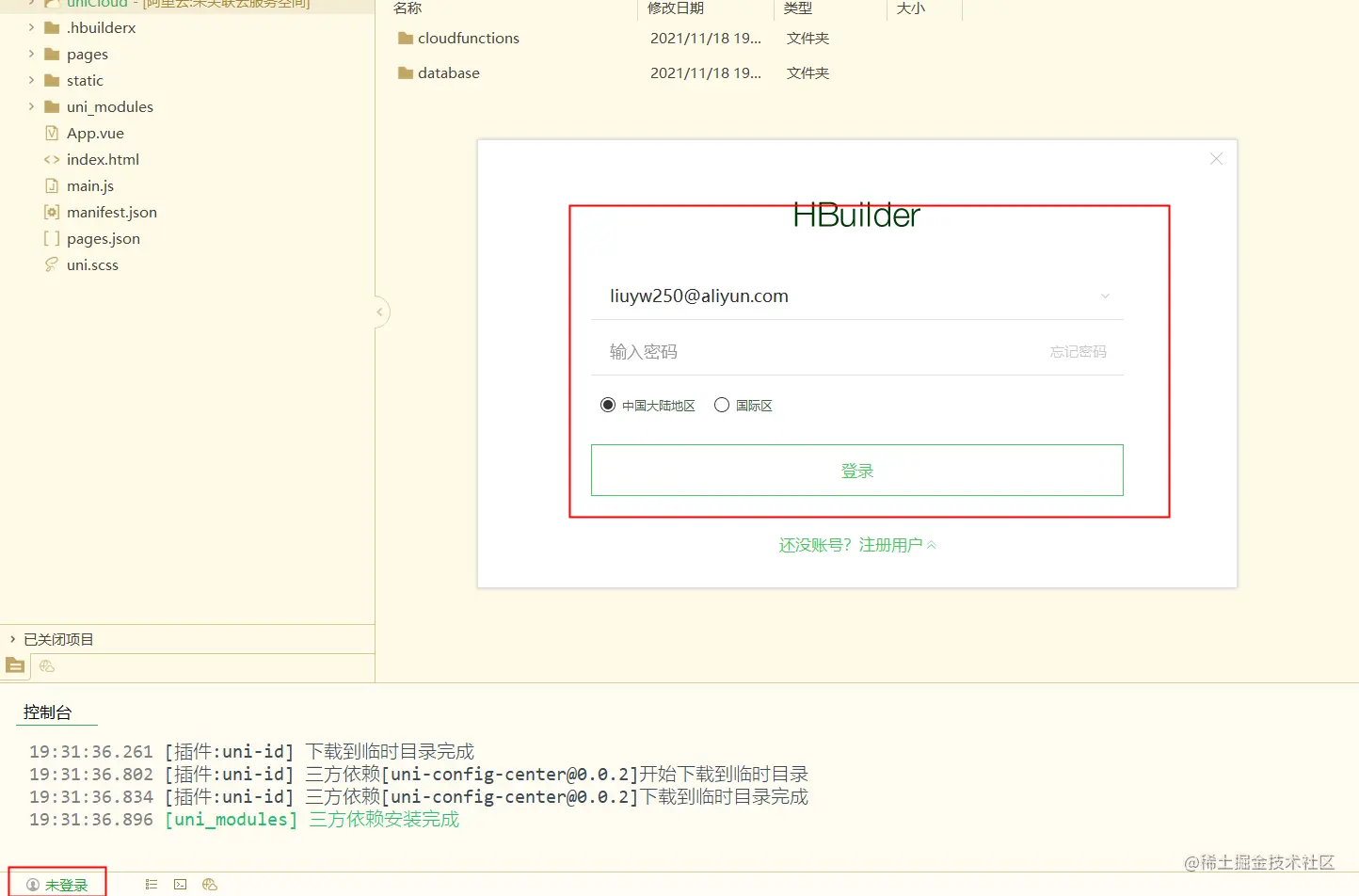Click the static folder icon

[52, 81]
